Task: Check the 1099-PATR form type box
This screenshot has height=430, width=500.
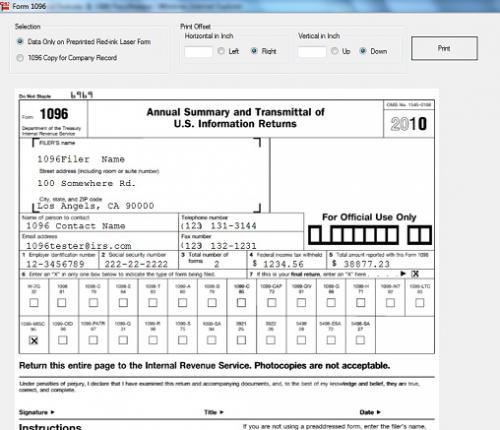Action: coord(93,340)
